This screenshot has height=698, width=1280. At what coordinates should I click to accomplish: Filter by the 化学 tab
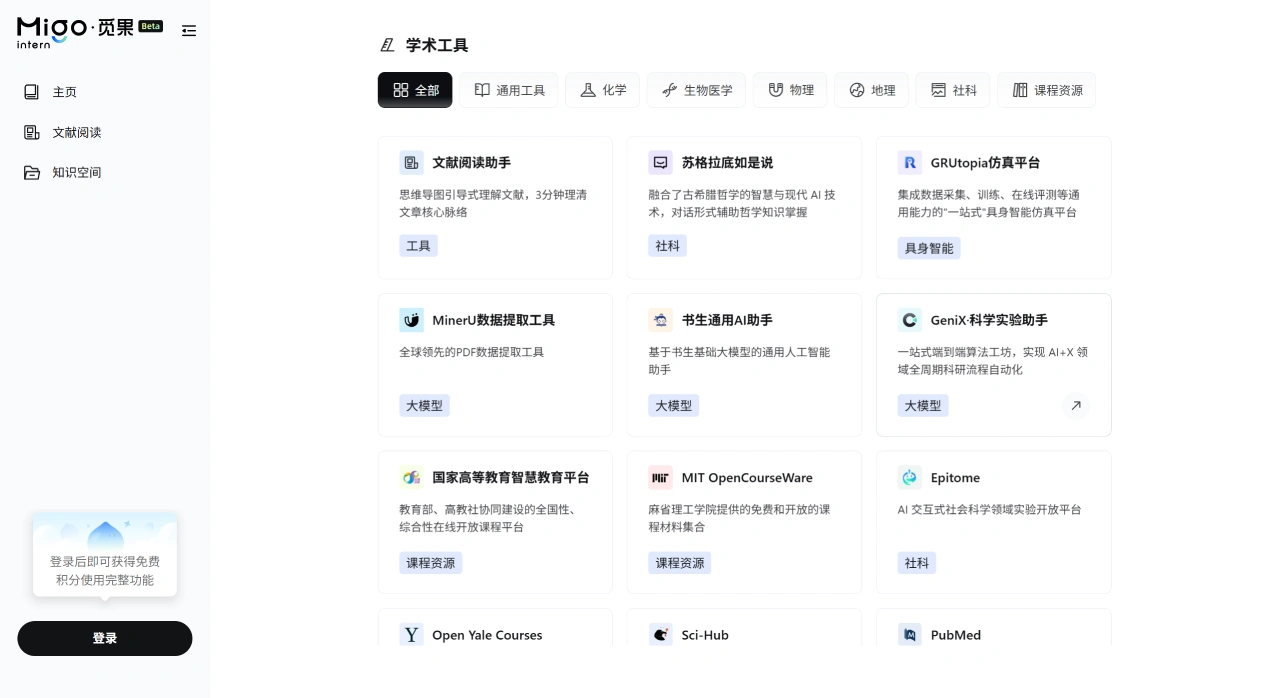(602, 90)
